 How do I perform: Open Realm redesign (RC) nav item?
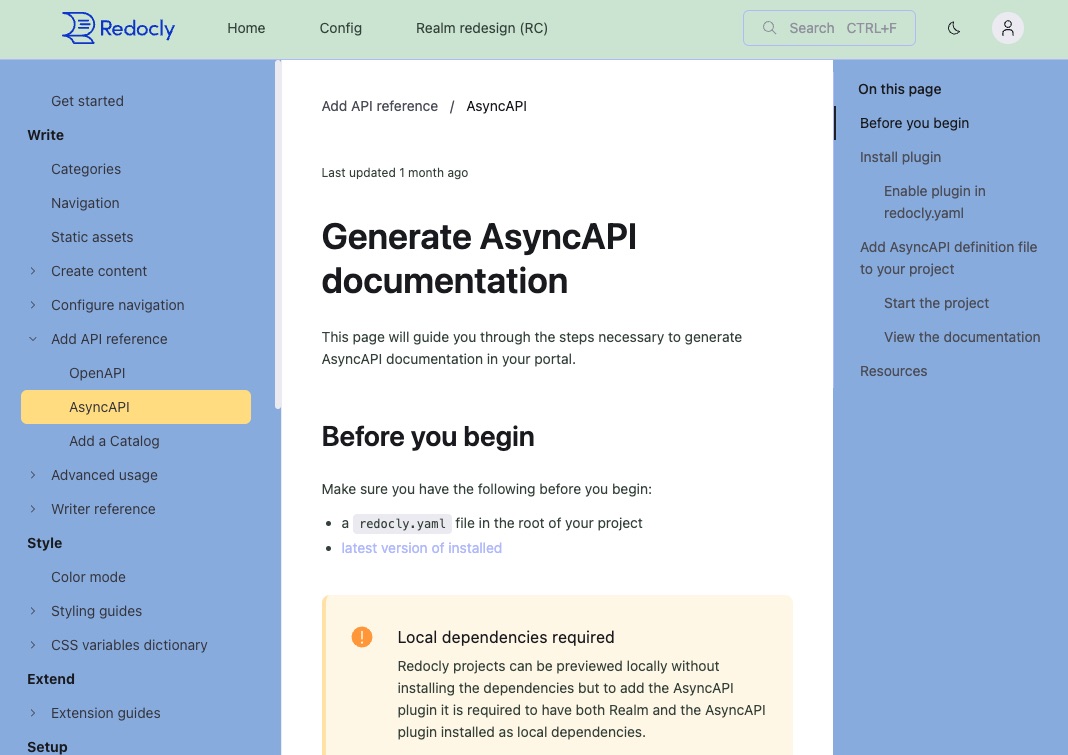point(482,28)
